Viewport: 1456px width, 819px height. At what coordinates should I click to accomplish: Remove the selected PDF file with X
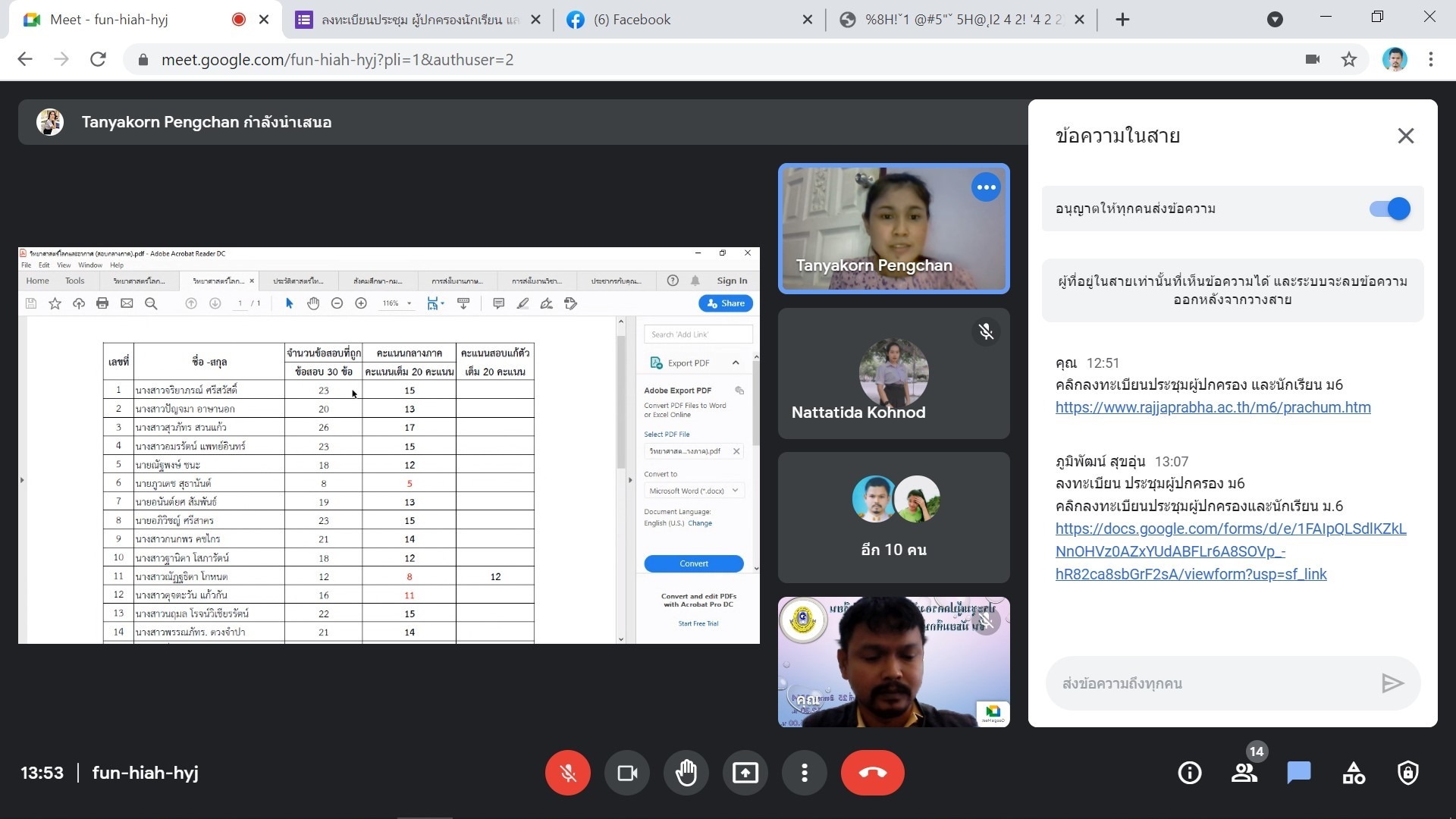[x=736, y=451]
